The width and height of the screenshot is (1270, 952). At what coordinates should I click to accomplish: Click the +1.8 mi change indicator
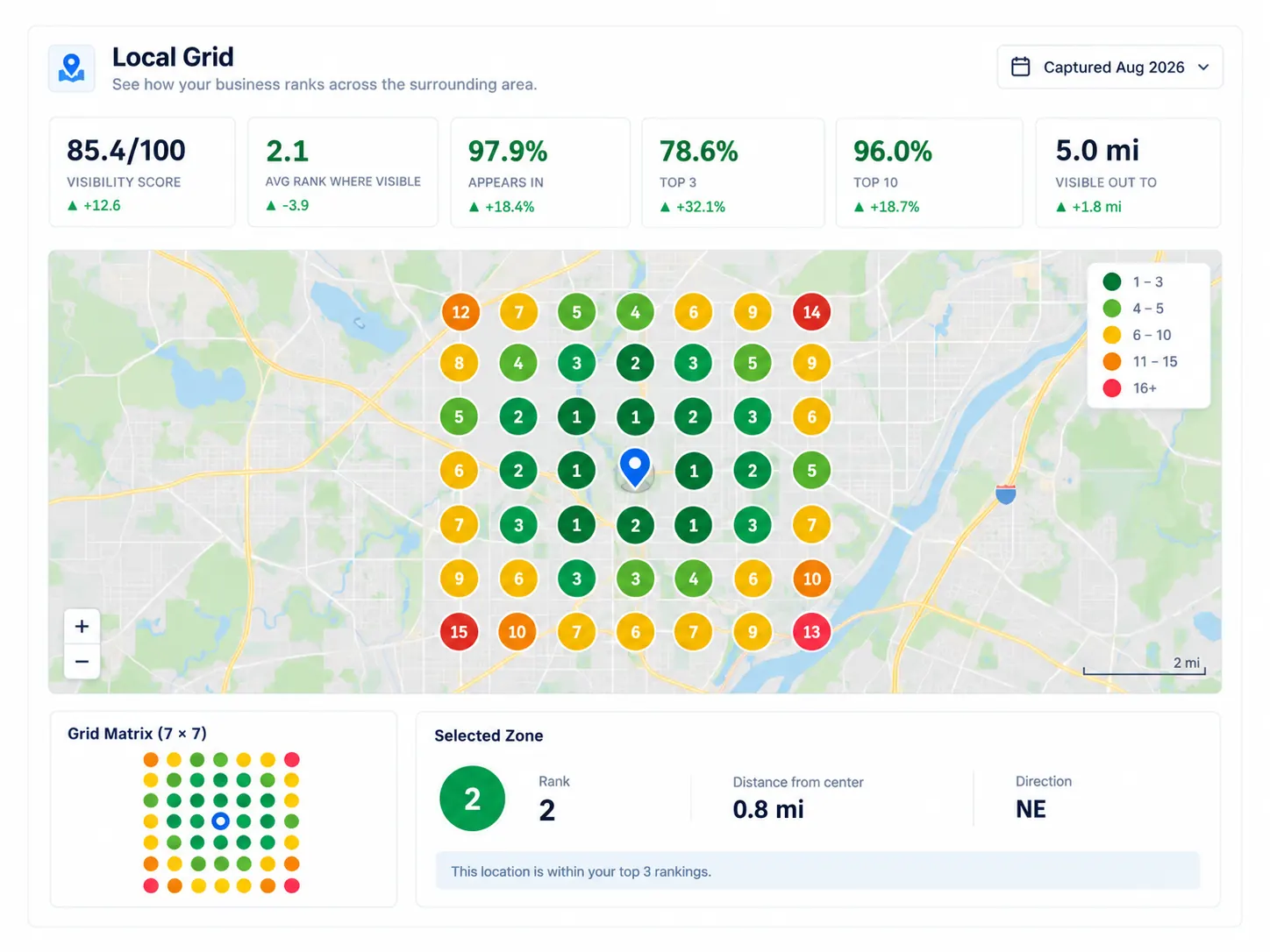click(x=1088, y=207)
